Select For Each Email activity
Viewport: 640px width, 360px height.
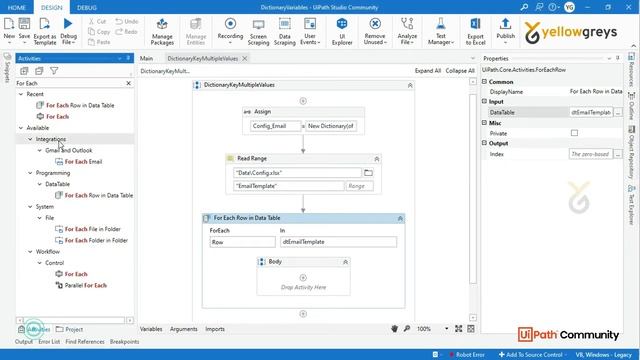(78, 162)
